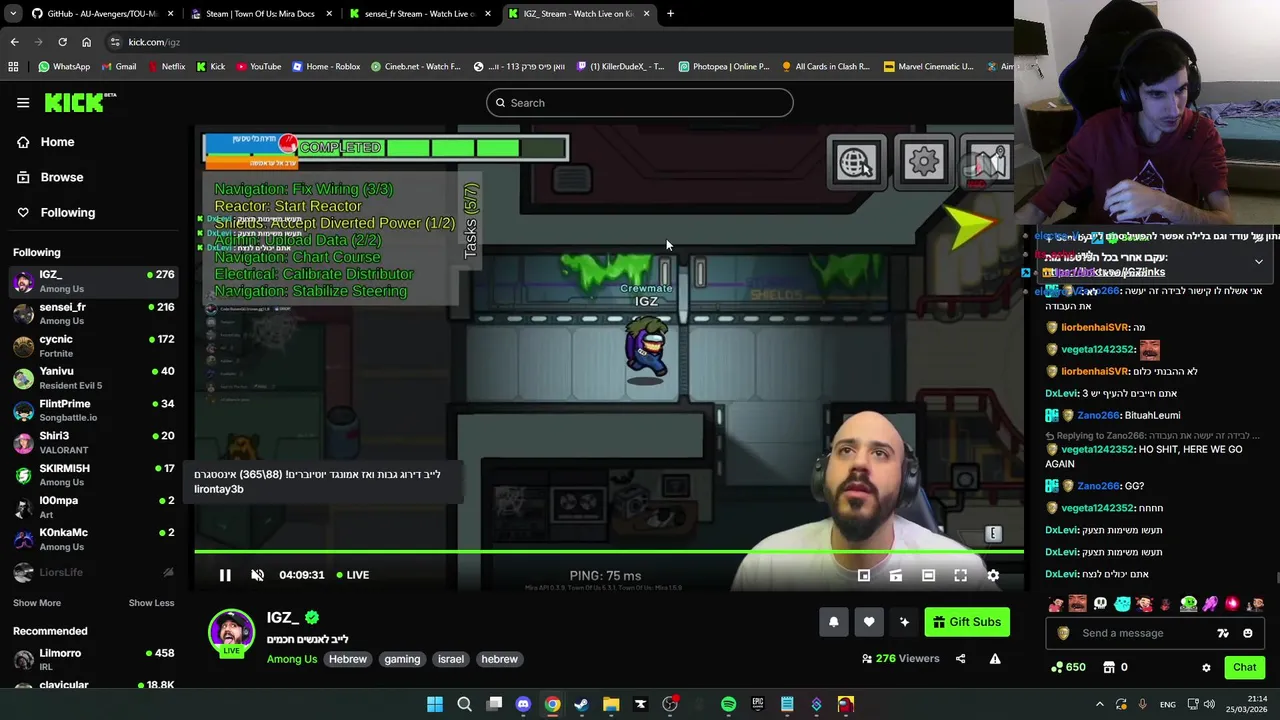Switch to Steam Town Of Us tab
This screenshot has width=1280, height=720.
tap(261, 14)
